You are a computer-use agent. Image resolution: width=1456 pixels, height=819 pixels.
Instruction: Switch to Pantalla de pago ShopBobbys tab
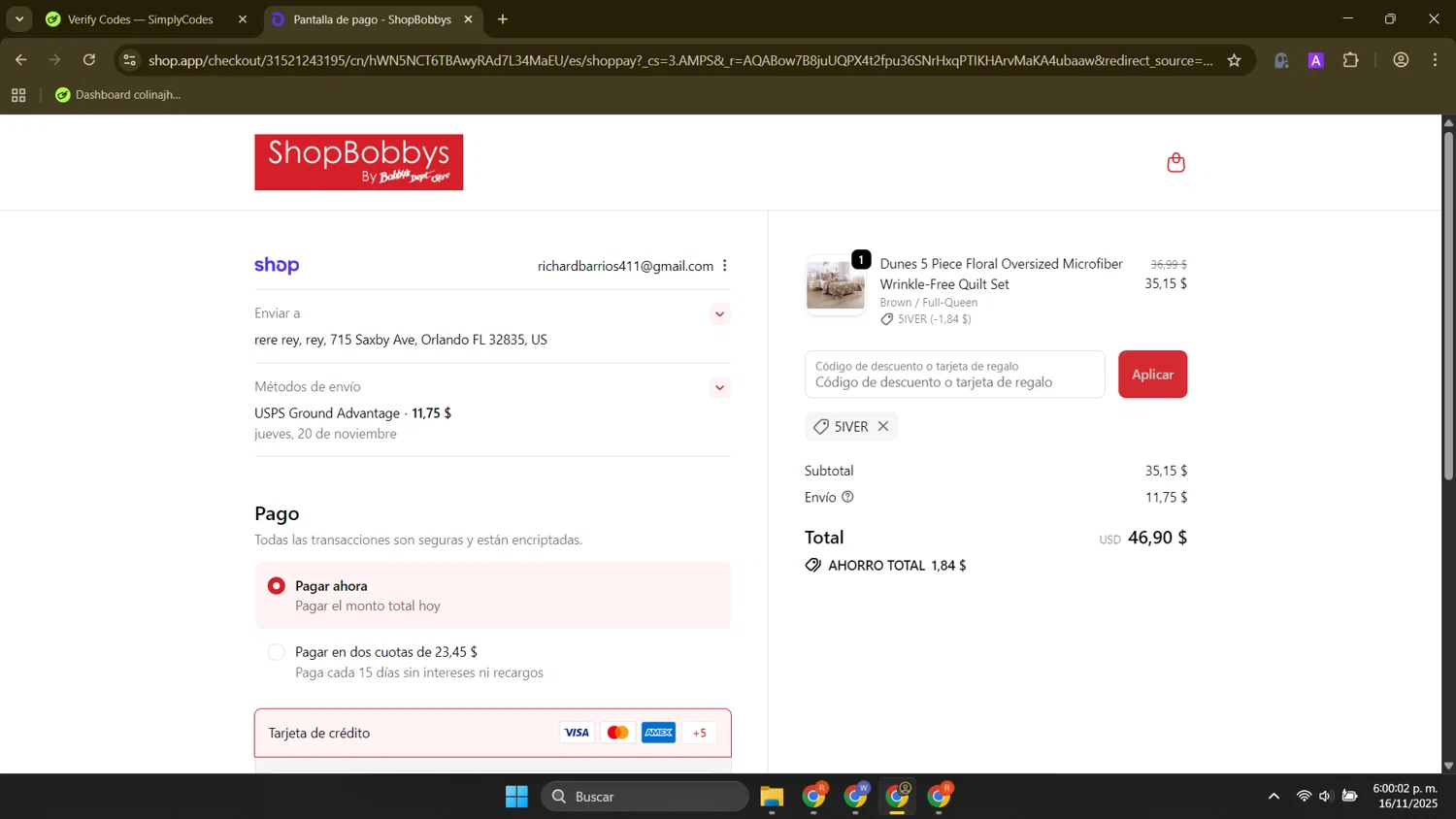pyautogui.click(x=373, y=19)
